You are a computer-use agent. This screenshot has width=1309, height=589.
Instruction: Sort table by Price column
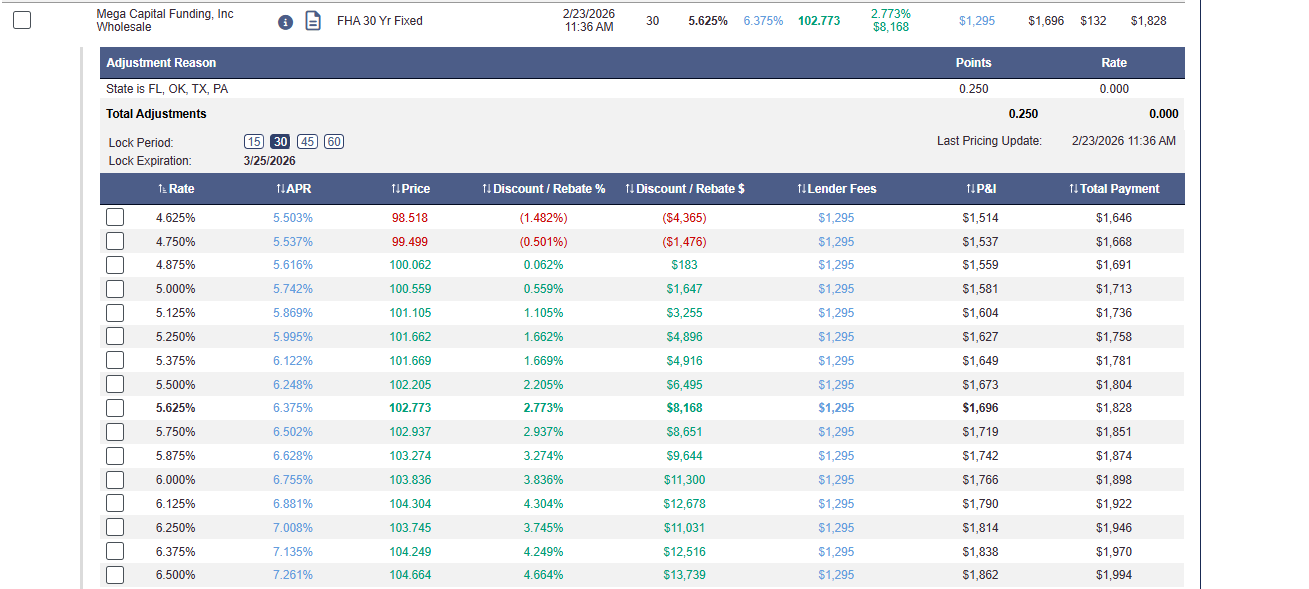tap(410, 189)
